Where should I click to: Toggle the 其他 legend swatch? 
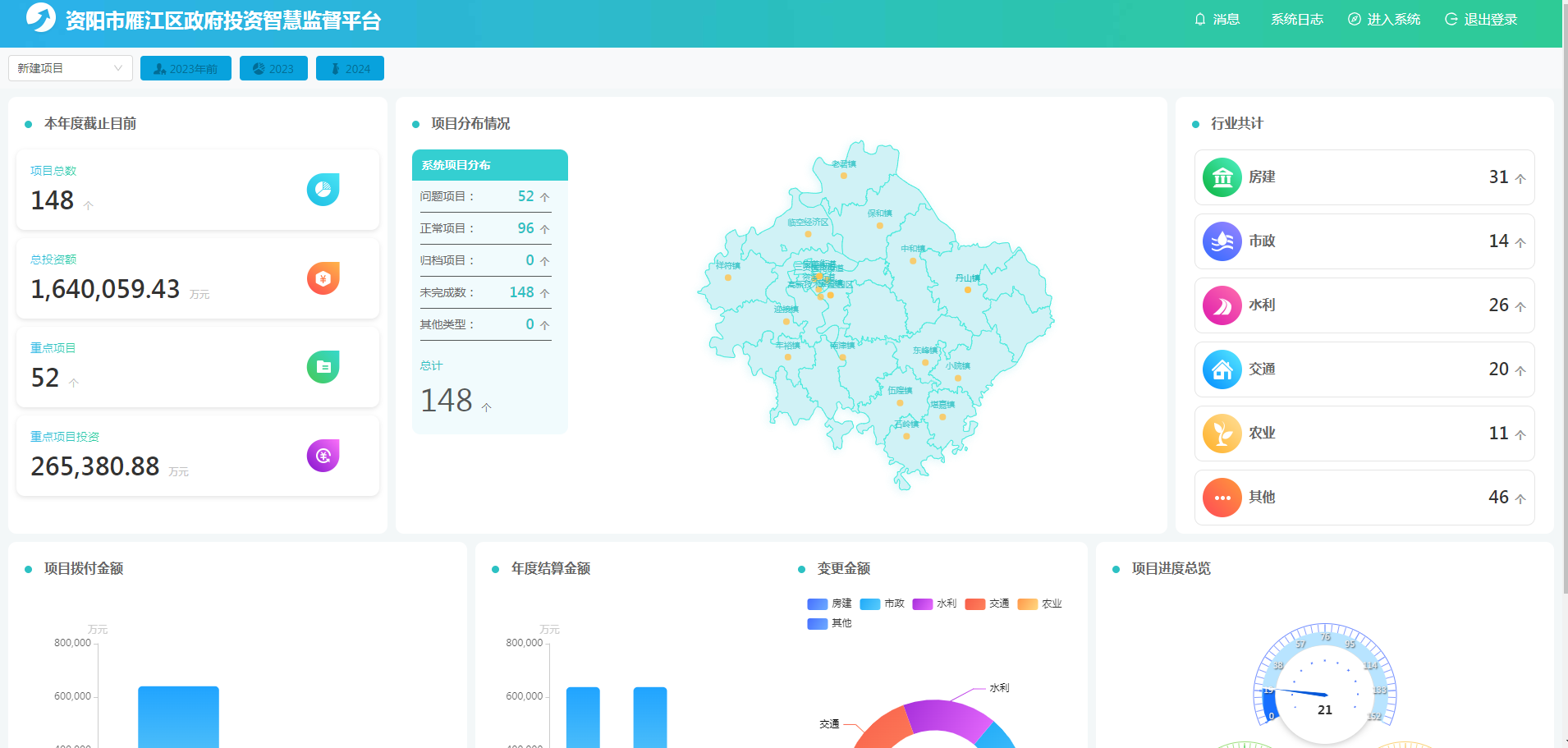(817, 623)
